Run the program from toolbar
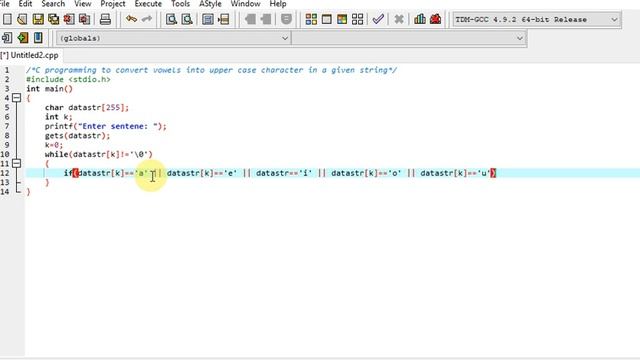Screen dimensions: 640x360 point(327,19)
